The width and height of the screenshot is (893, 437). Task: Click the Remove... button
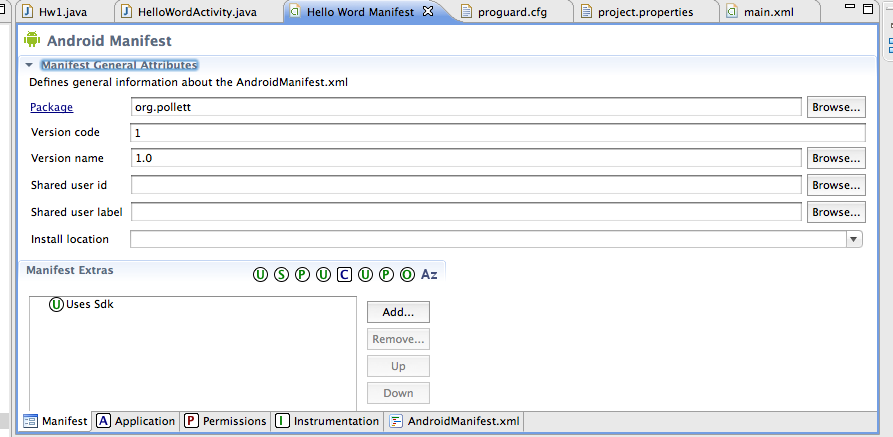click(398, 340)
